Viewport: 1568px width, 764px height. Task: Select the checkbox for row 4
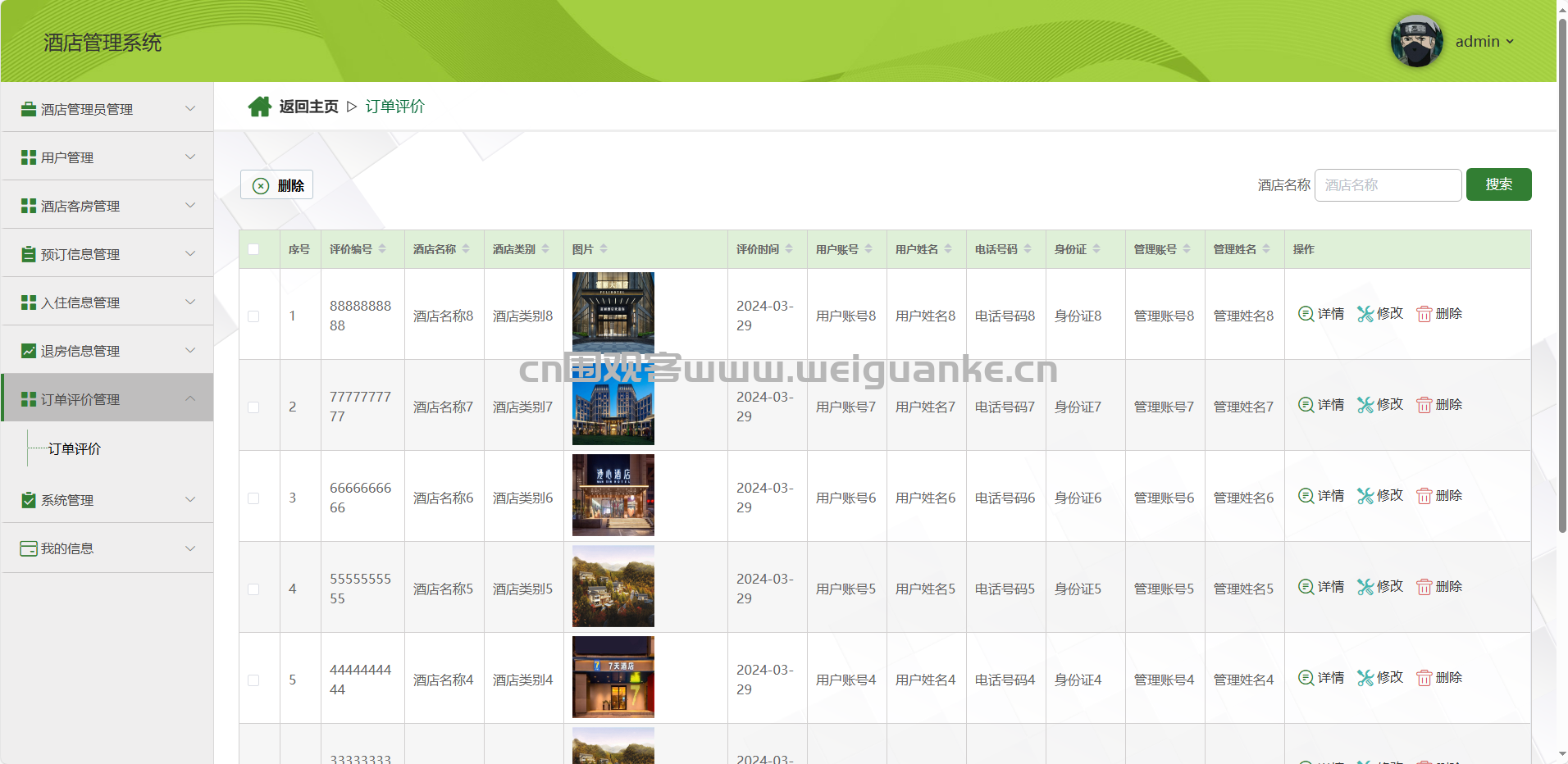253,589
